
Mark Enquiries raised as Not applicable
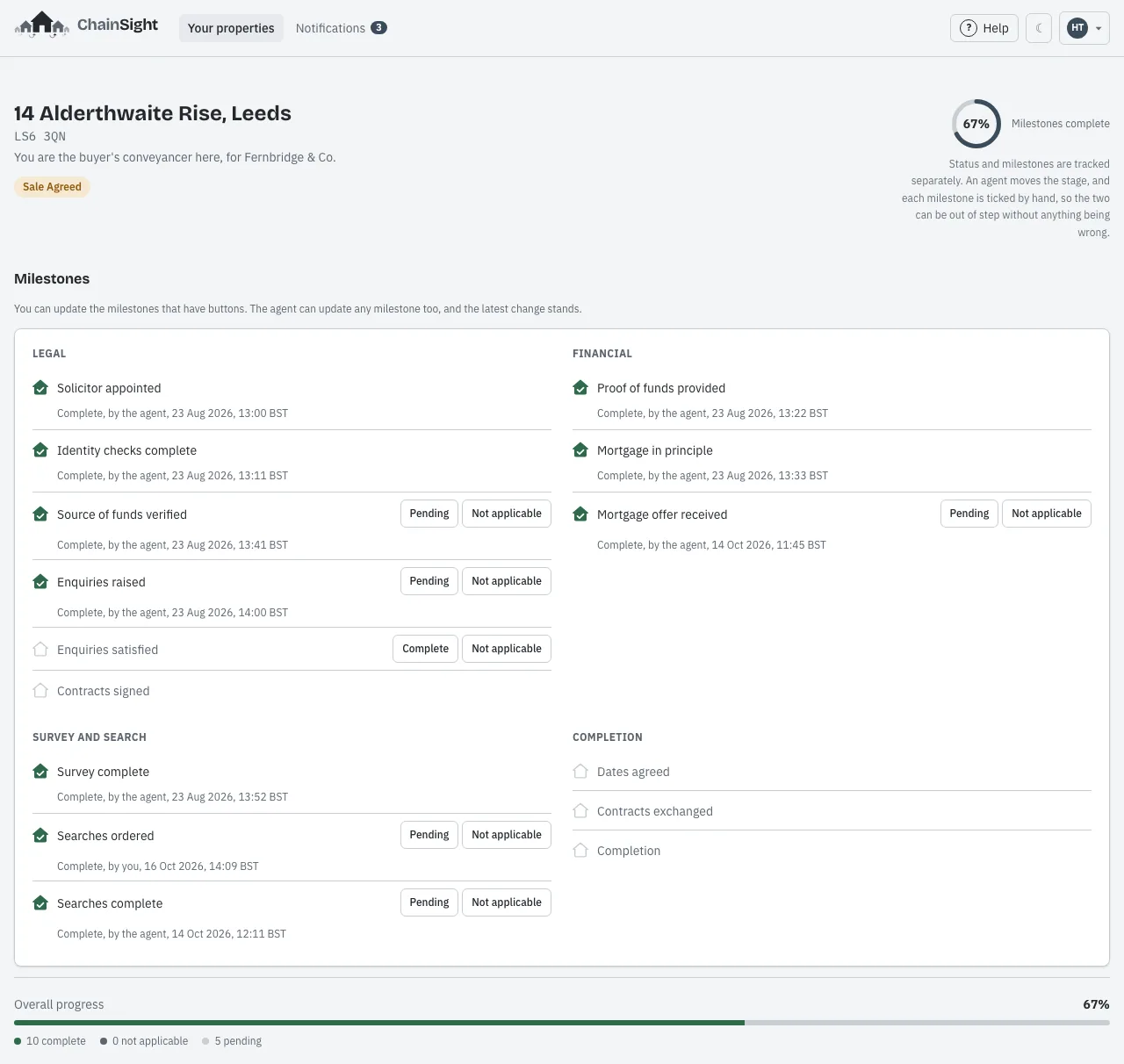507,581
